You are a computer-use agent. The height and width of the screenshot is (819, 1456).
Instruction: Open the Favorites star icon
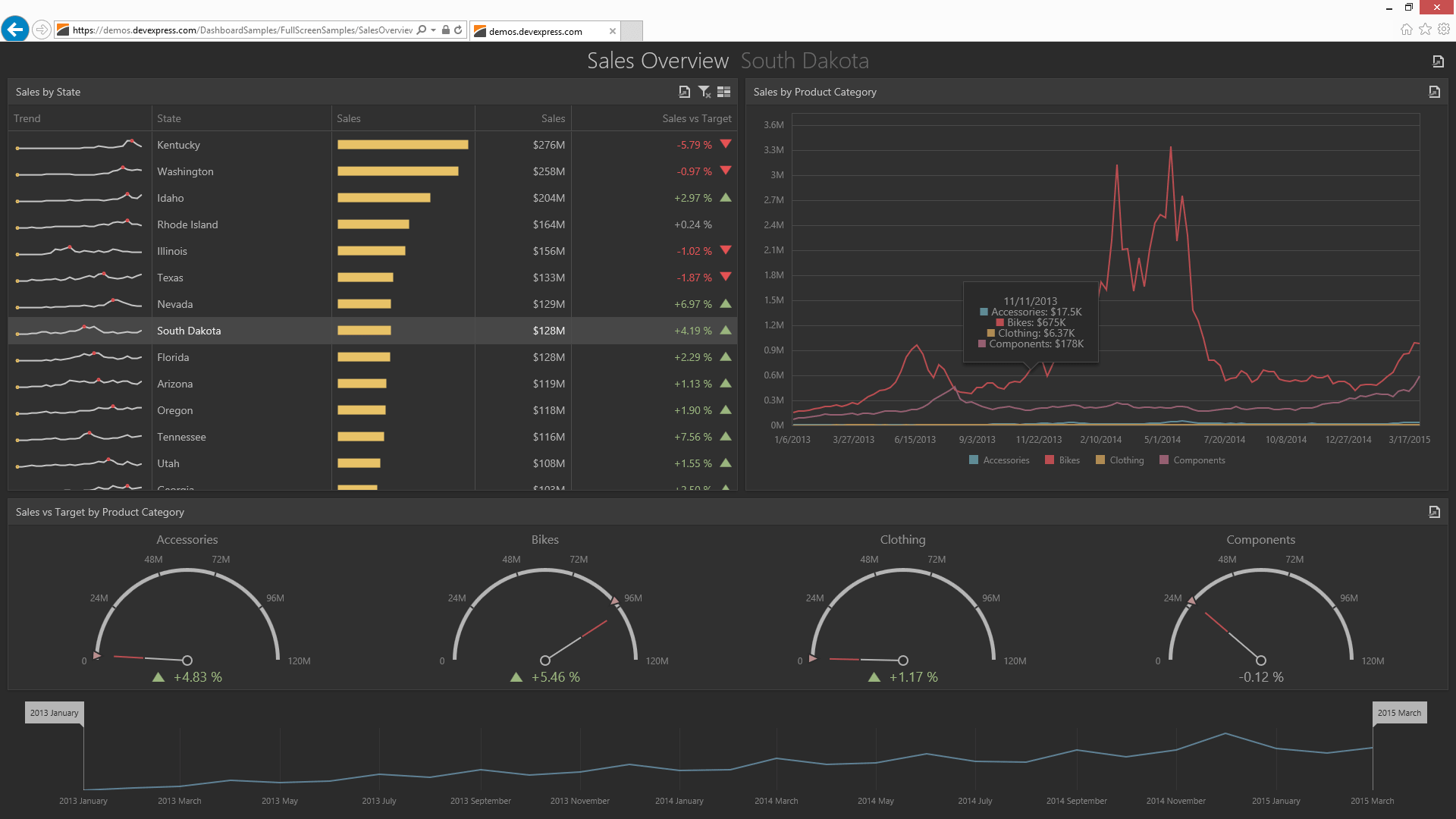click(1426, 30)
